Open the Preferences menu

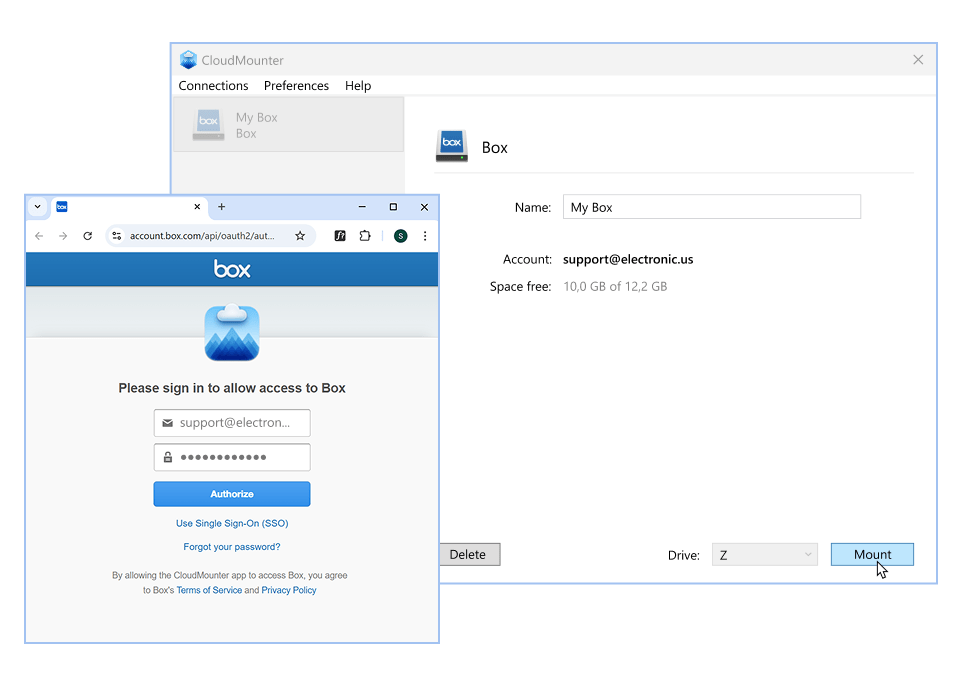(x=296, y=86)
